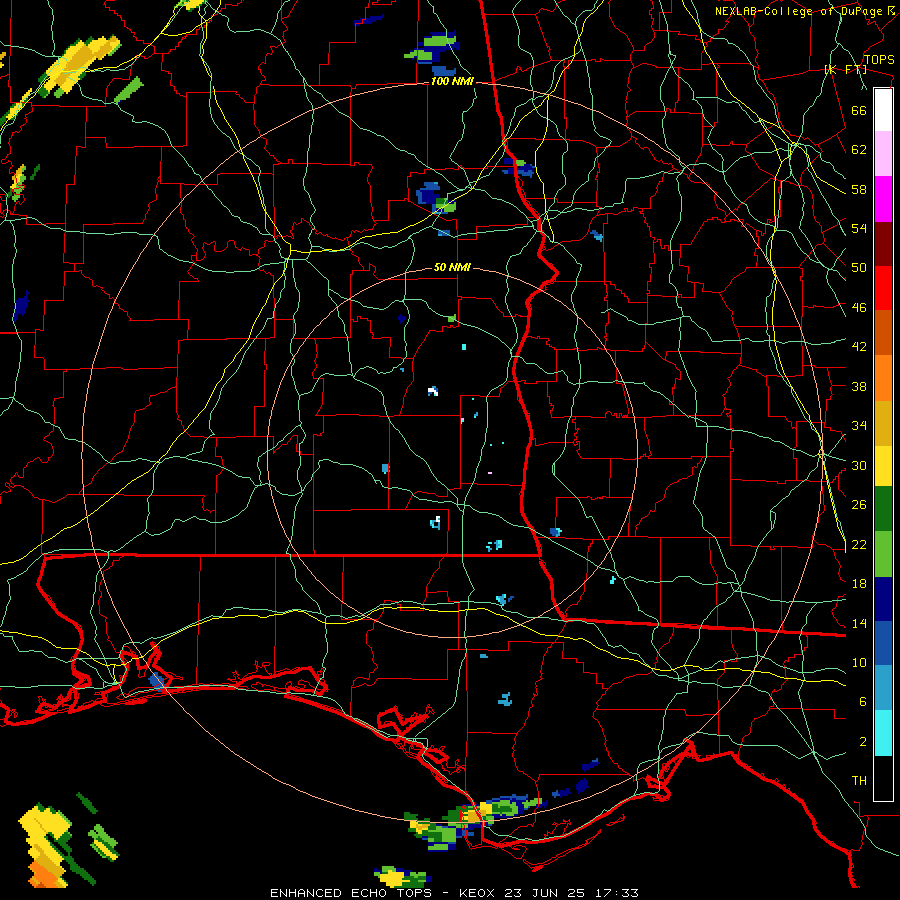Click the legend value 14
The image size is (900, 900).
tap(859, 623)
